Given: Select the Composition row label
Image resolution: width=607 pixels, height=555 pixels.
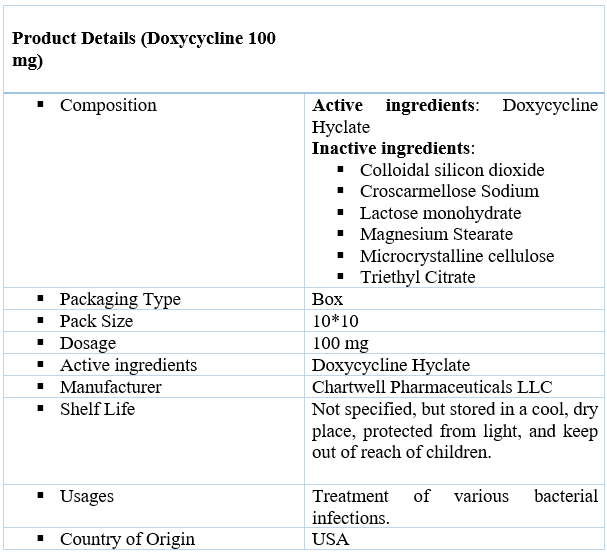Looking at the screenshot, I should tap(108, 106).
